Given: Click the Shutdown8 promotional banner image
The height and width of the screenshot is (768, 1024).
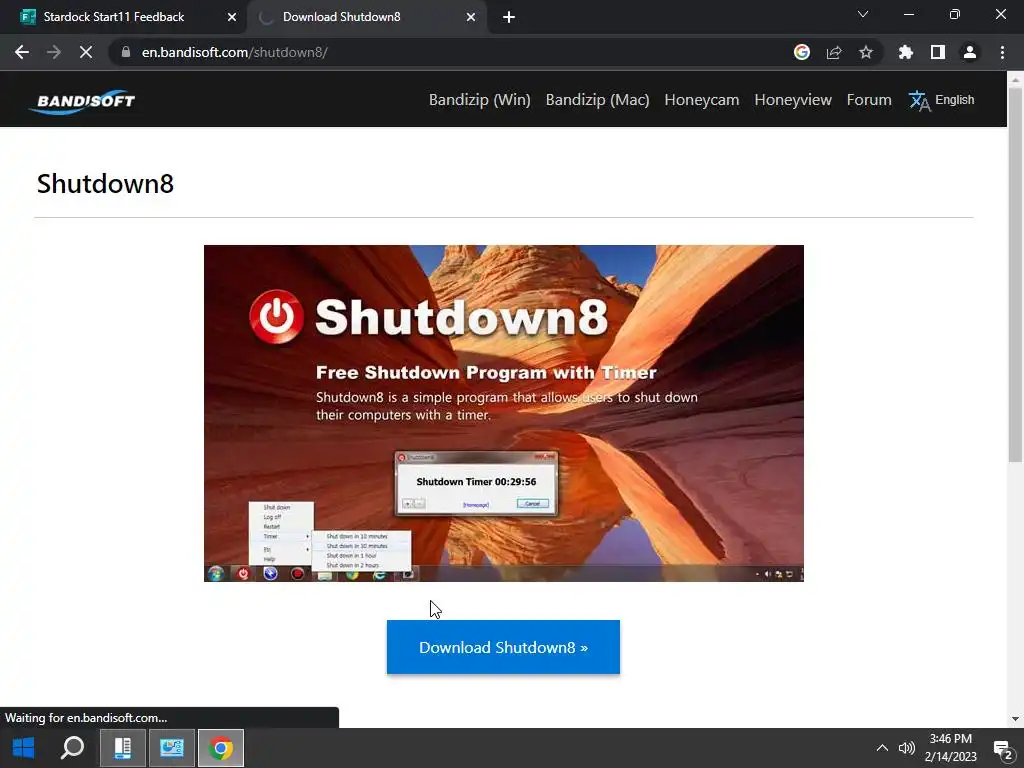Looking at the screenshot, I should point(504,413).
